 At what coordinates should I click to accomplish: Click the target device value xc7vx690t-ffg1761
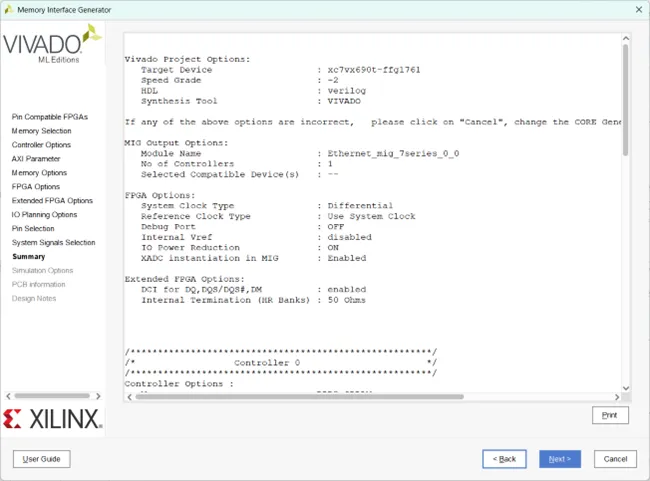click(374, 70)
